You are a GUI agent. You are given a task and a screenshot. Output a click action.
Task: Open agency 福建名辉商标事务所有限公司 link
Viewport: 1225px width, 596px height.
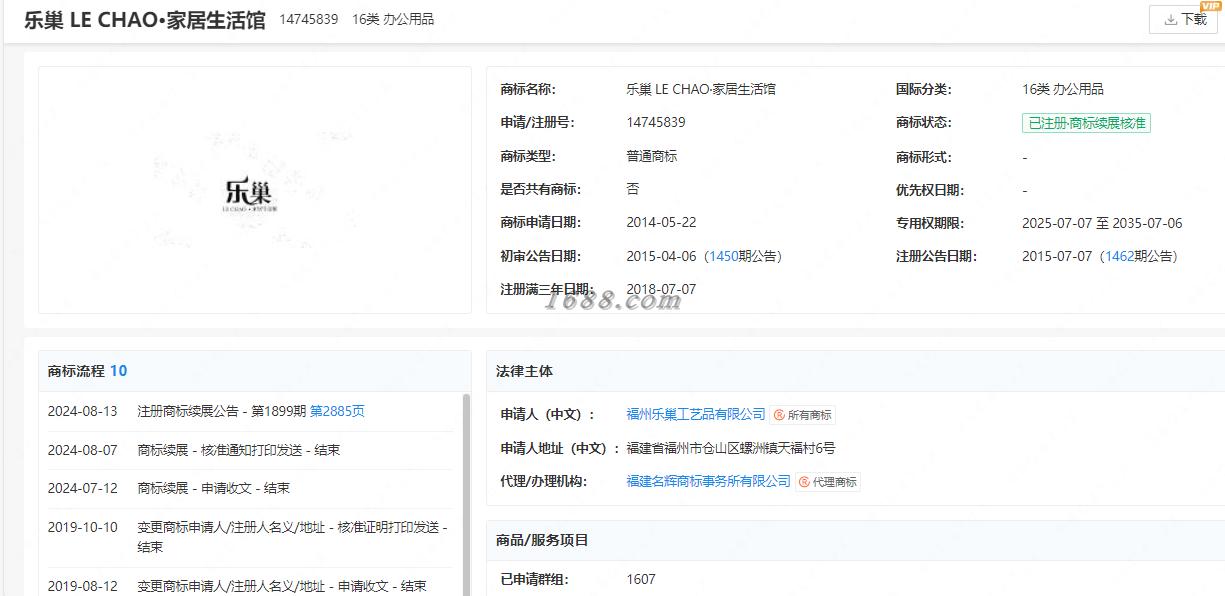(708, 481)
